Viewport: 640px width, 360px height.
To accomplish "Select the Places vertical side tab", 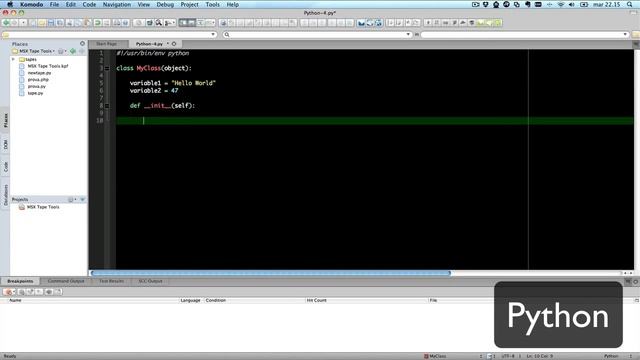I will coord(5,120).
